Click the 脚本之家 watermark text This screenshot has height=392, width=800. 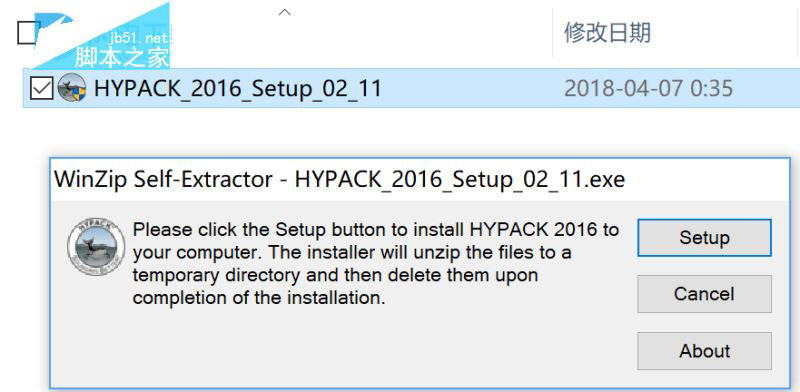(121, 58)
